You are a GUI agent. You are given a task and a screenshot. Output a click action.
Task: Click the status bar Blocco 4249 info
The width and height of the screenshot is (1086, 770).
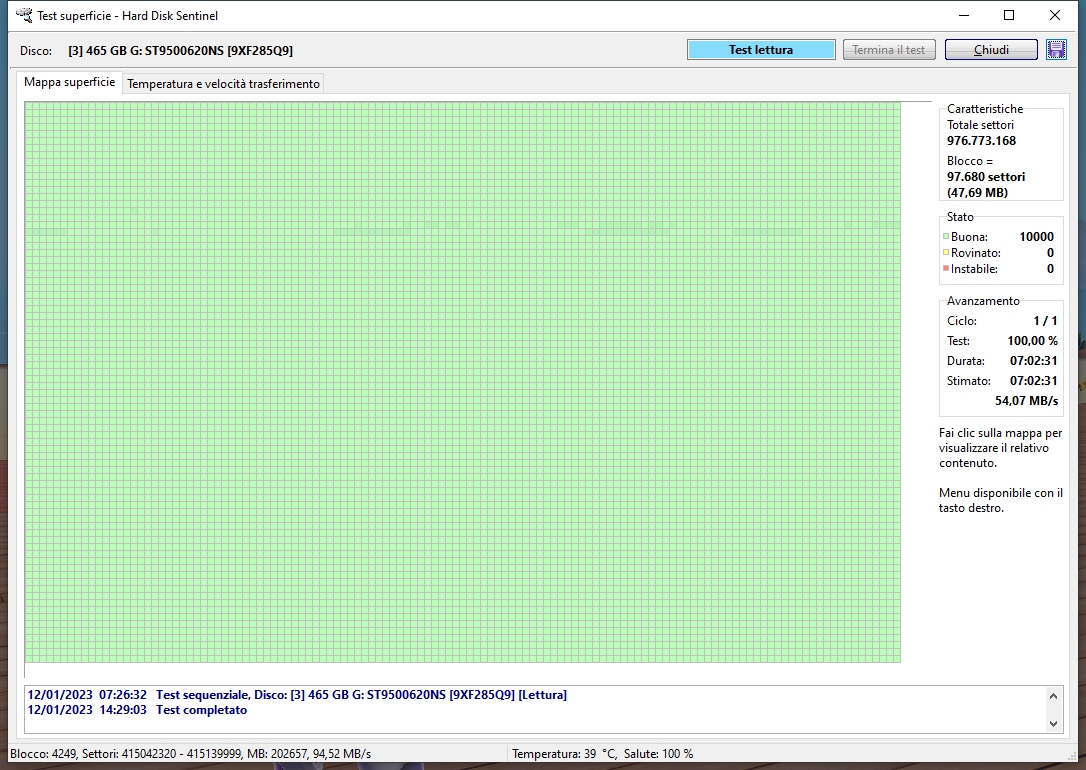click(x=190, y=753)
